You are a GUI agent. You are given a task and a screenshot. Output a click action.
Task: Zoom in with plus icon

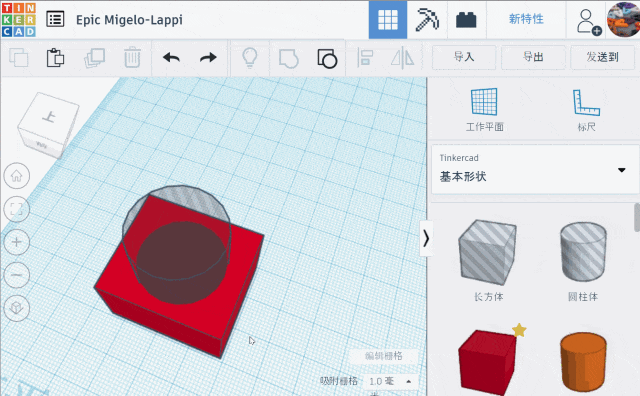17,242
